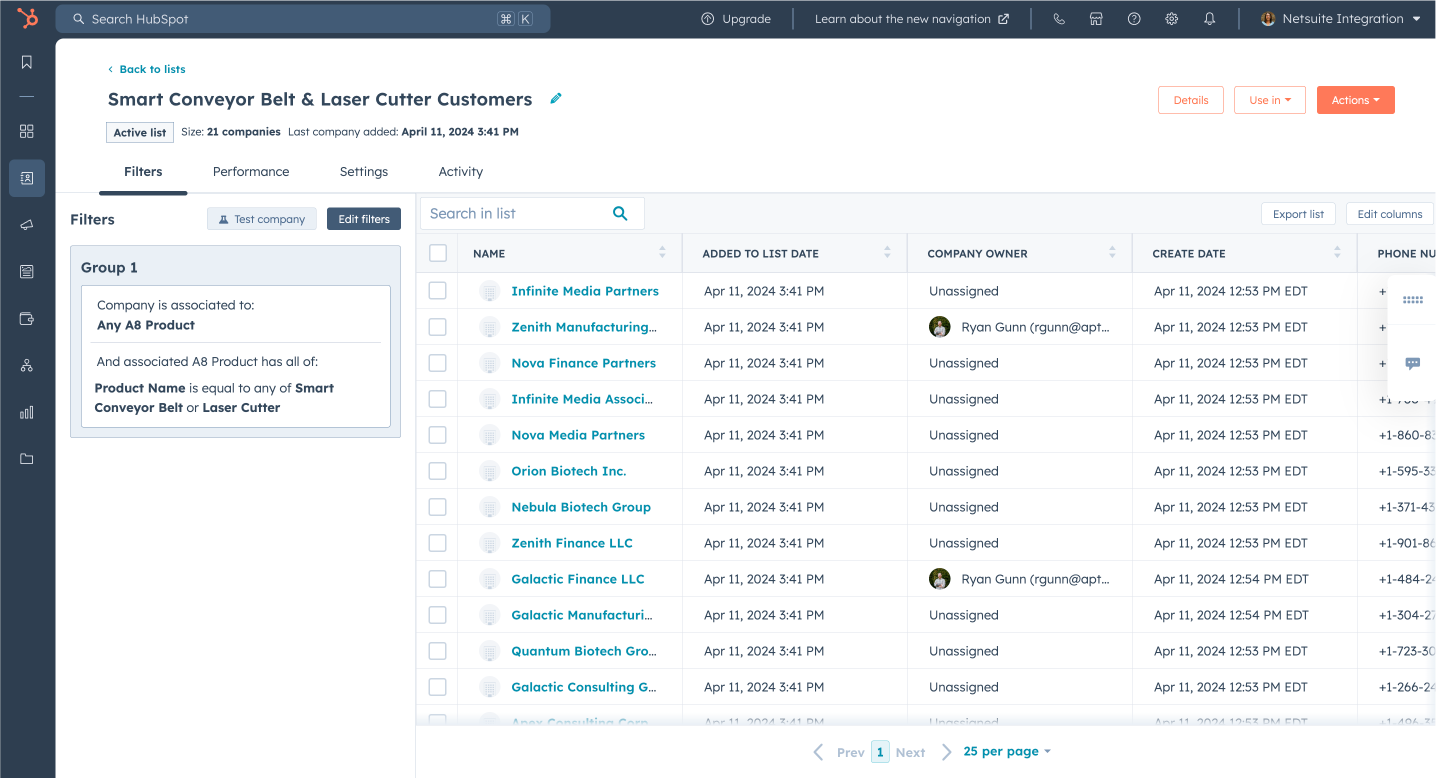The width and height of the screenshot is (1436, 778).
Task: Select the Nebula Biotech Group checkbox
Action: (x=438, y=507)
